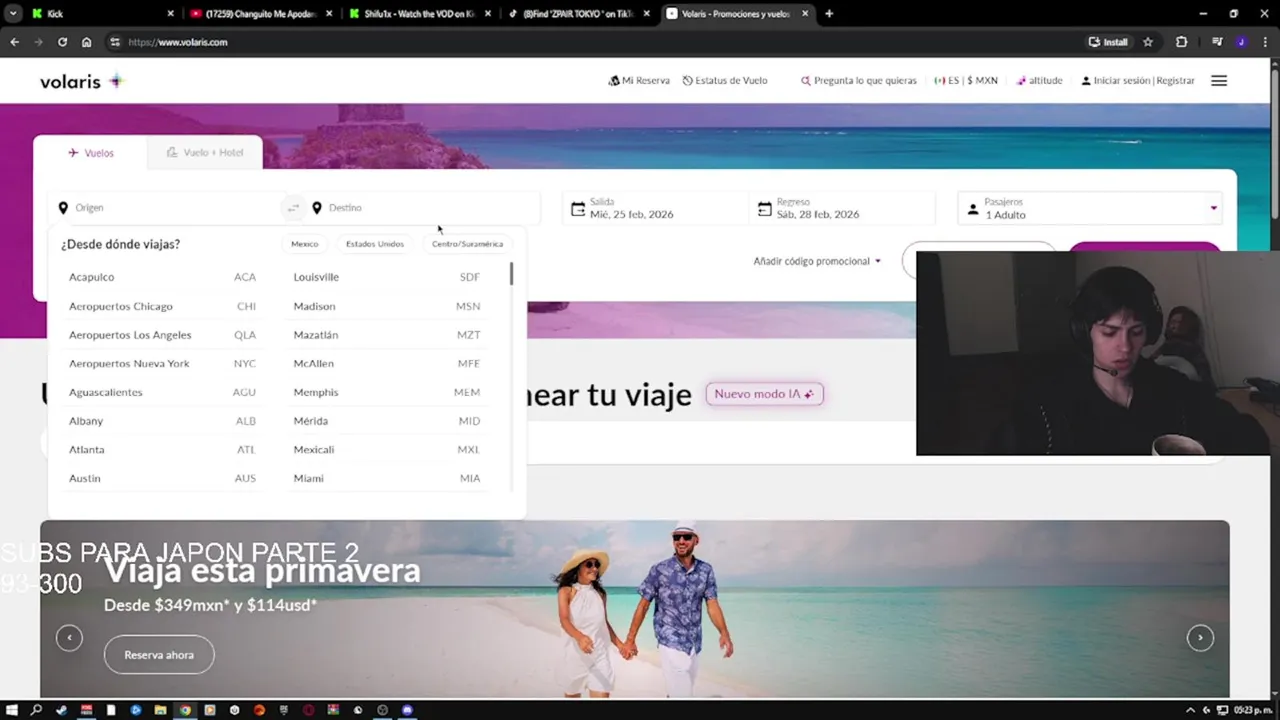Click Iniciar sesión | Registrar

[1138, 81]
